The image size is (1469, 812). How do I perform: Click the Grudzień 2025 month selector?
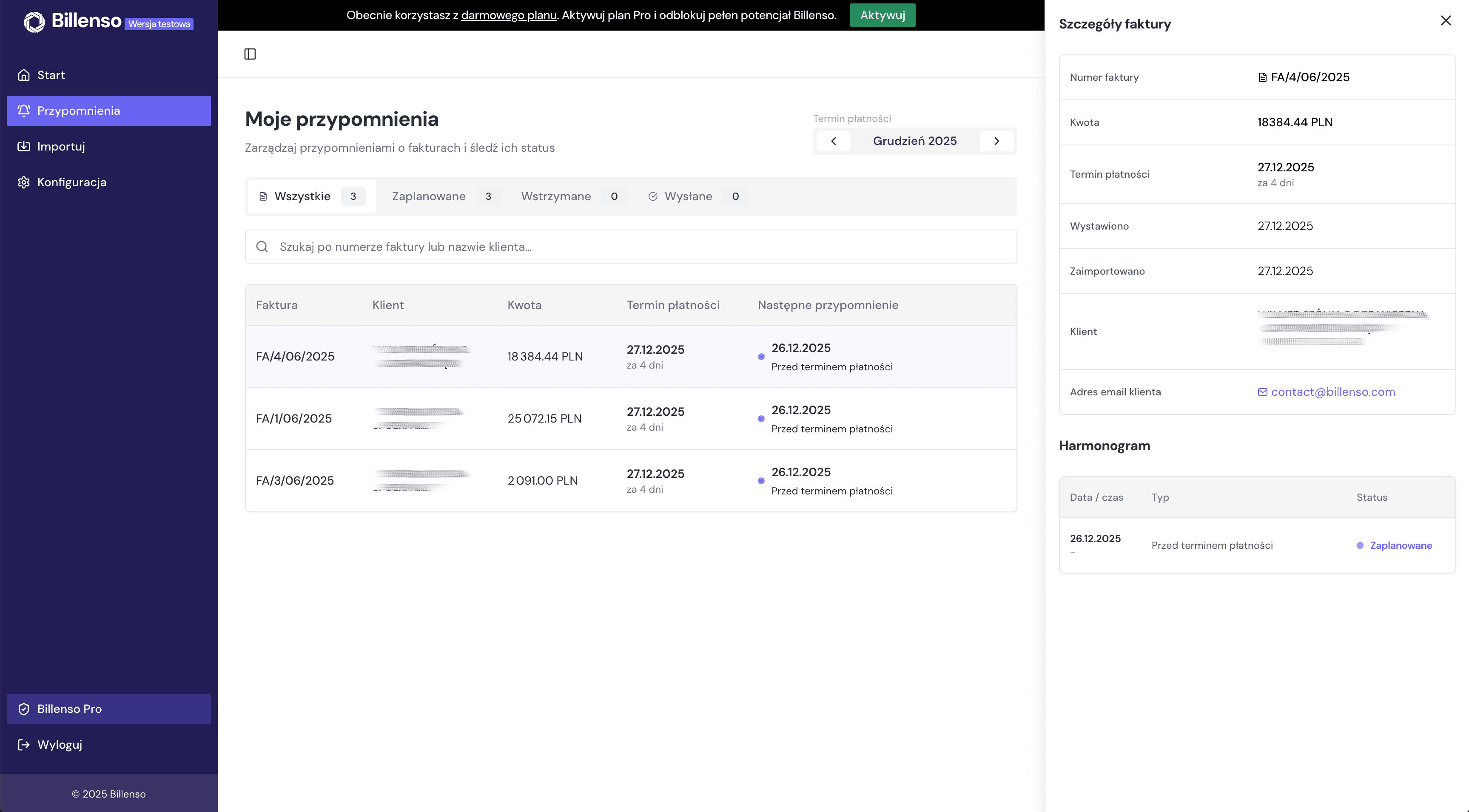tap(914, 142)
